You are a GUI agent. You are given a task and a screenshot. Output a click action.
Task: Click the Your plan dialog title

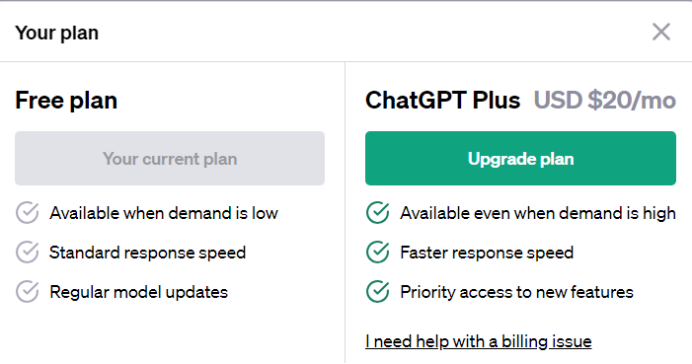coord(57,33)
